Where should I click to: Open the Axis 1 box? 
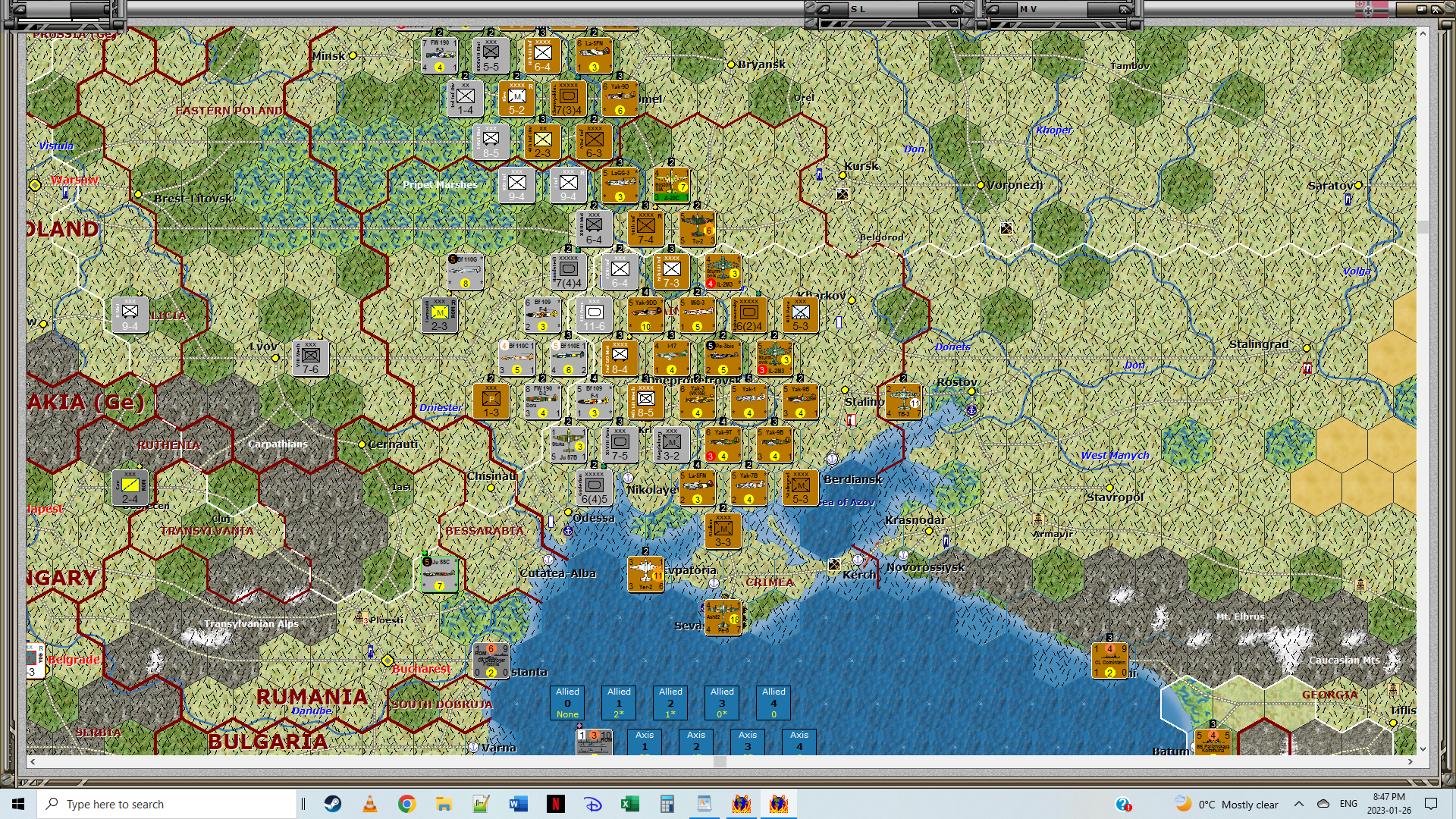pos(645,742)
